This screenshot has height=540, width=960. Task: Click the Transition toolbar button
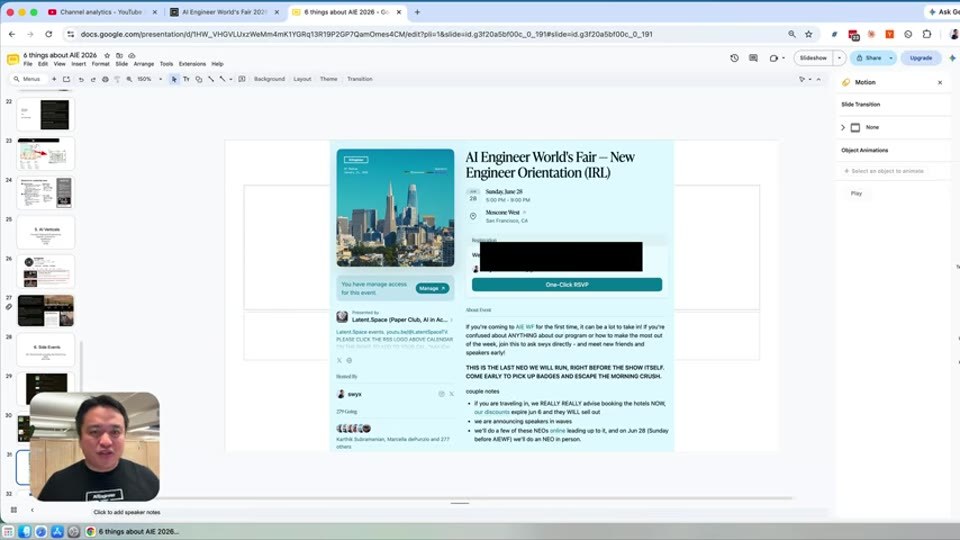click(x=360, y=79)
